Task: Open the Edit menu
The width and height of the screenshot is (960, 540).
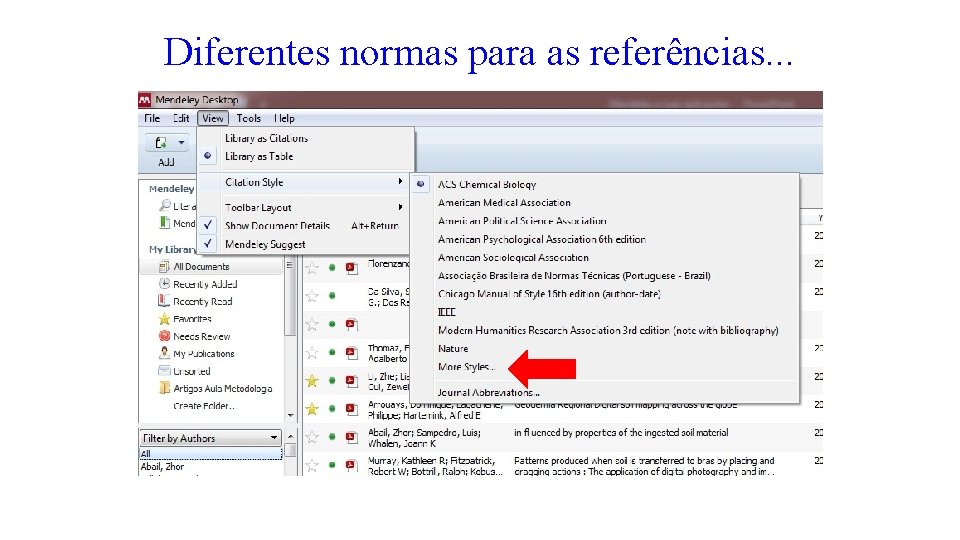Action: [181, 118]
